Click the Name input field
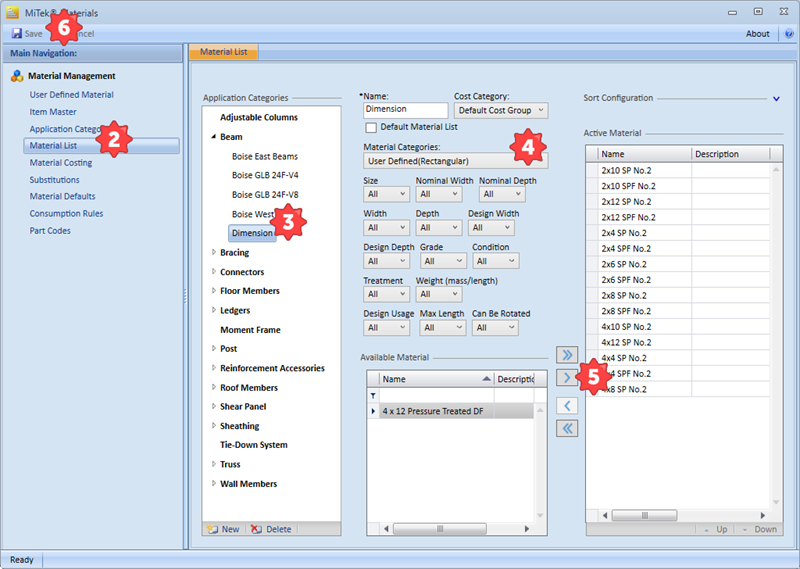Viewport: 800px width, 569px height. (406, 110)
